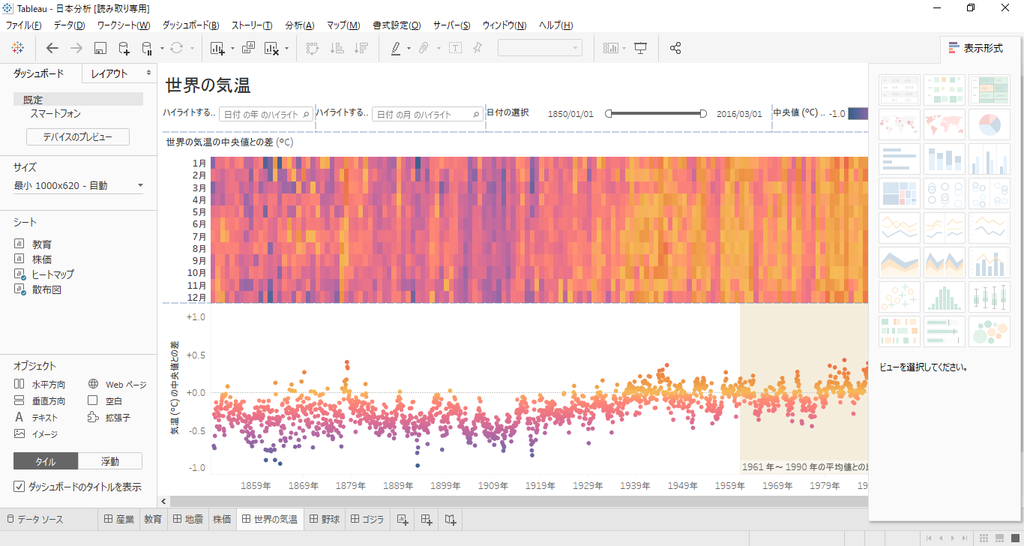Select the box-and-whisker plot in Show Me
The height and width of the screenshot is (546, 1024).
(989, 297)
